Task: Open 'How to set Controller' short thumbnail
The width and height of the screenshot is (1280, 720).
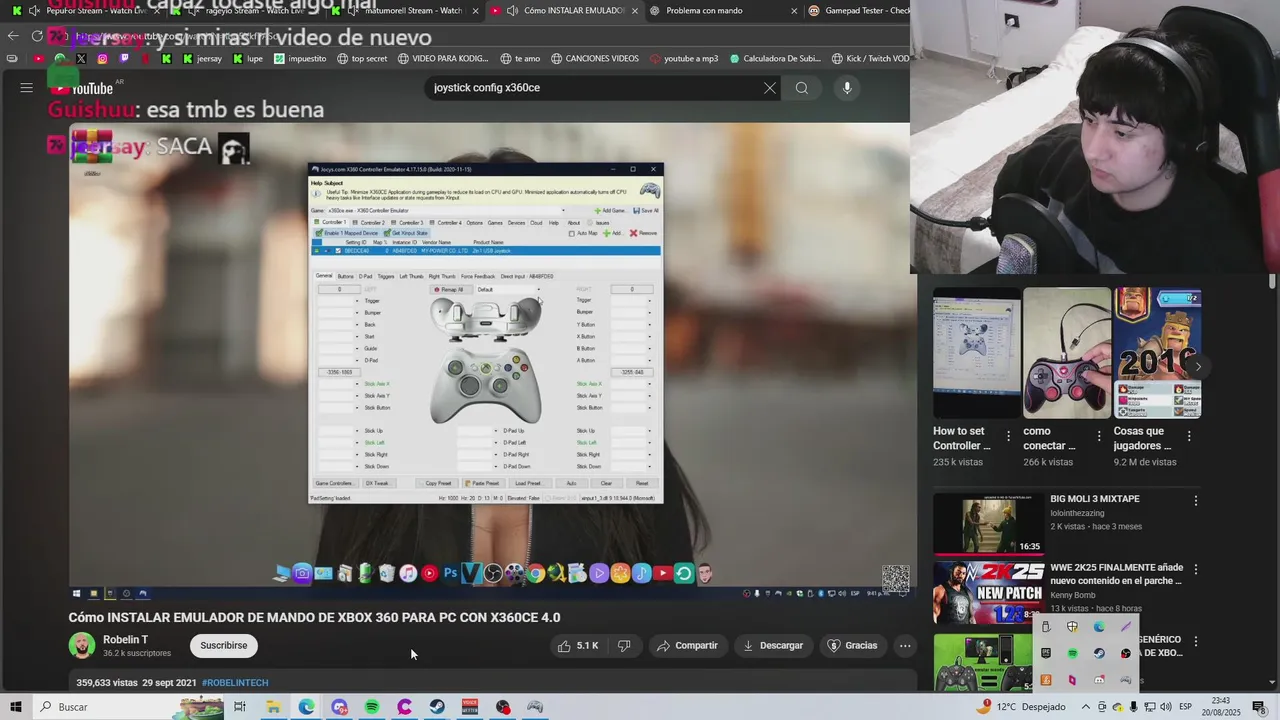Action: click(x=976, y=353)
